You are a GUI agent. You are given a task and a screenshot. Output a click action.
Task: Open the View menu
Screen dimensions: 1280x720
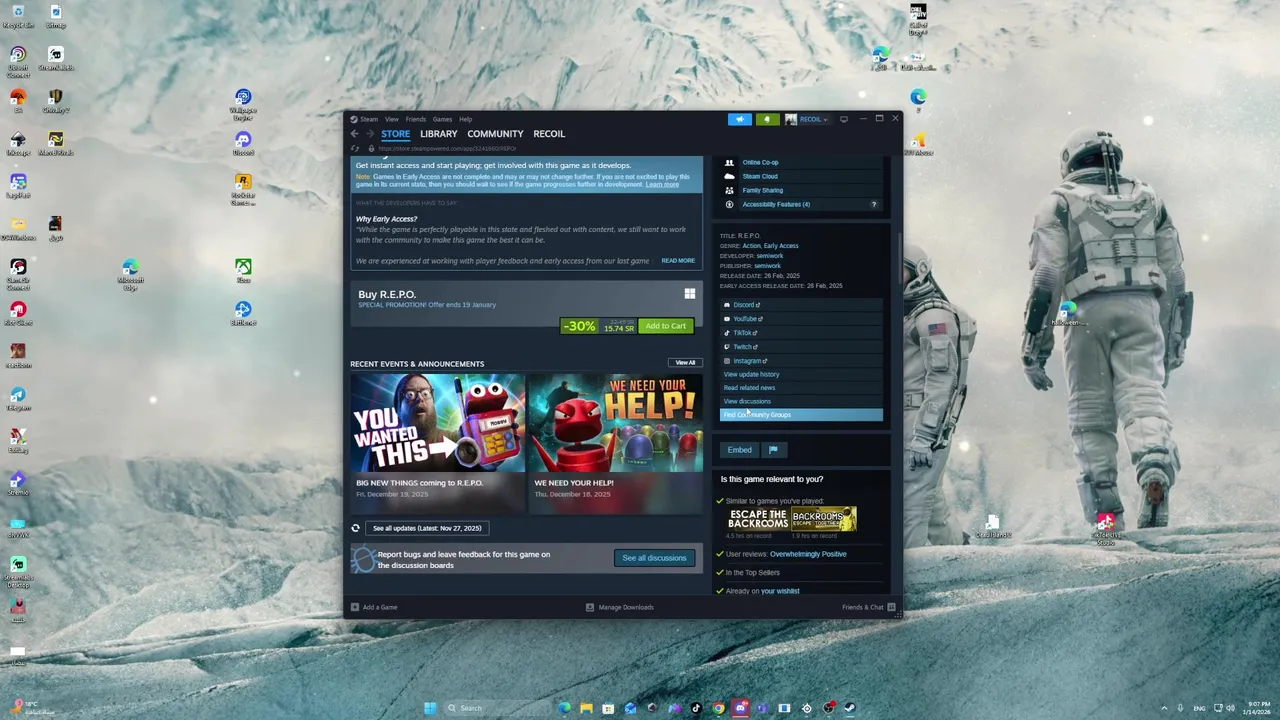pyautogui.click(x=392, y=119)
